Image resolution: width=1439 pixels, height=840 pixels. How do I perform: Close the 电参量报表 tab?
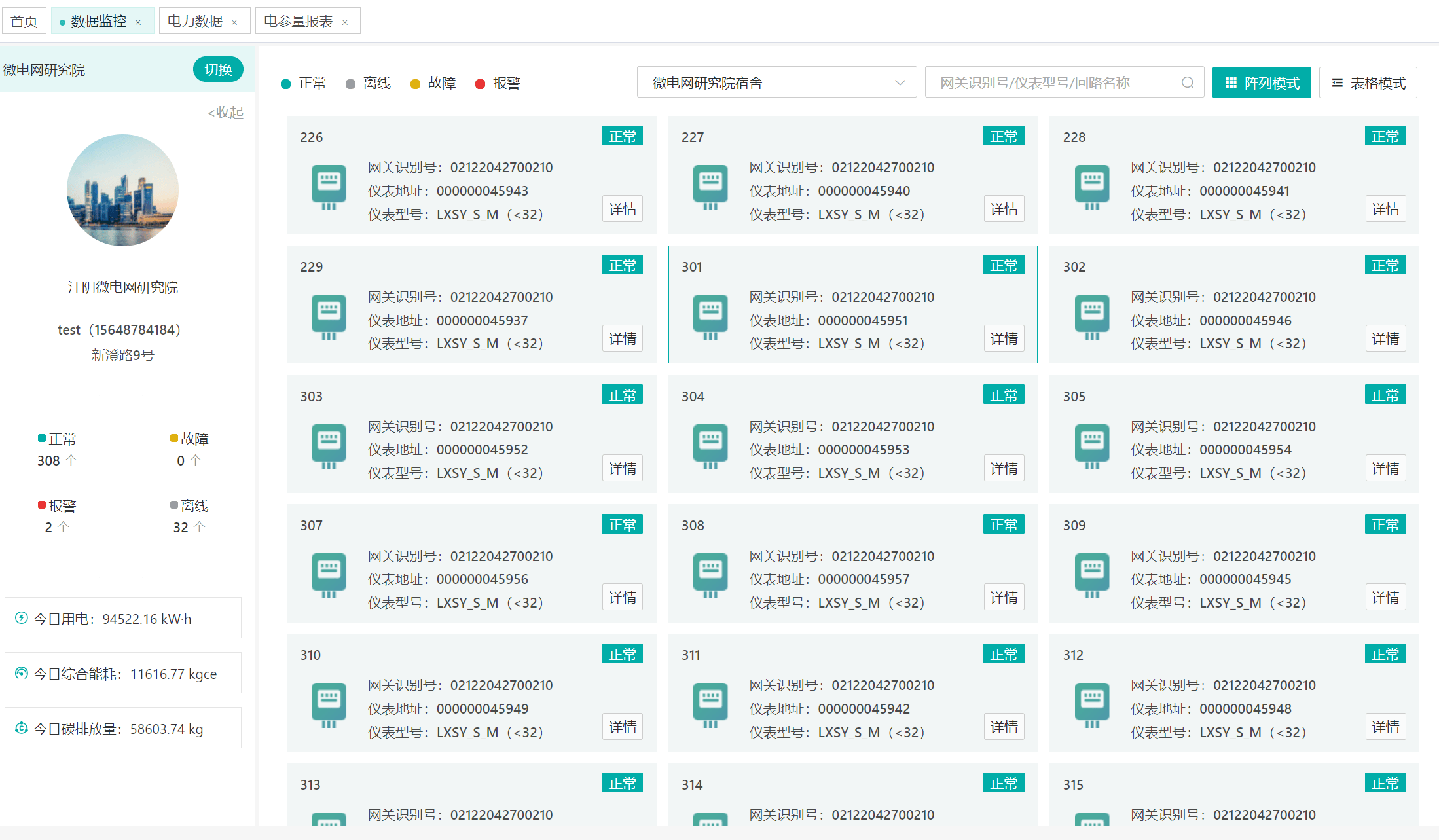345,22
